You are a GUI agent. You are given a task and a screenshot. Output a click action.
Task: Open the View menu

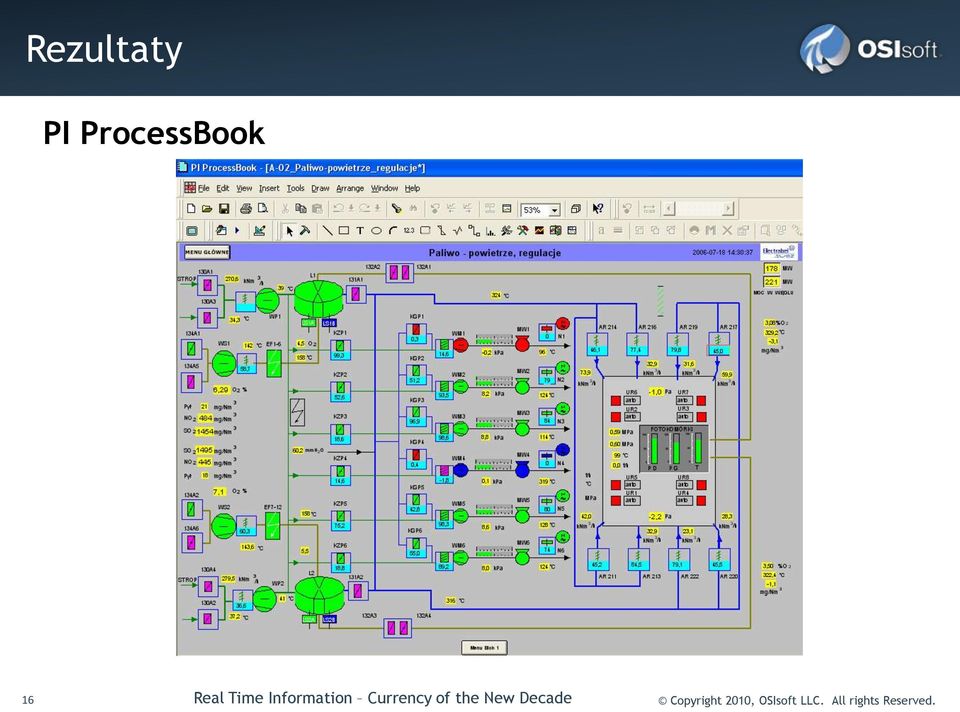click(x=244, y=189)
